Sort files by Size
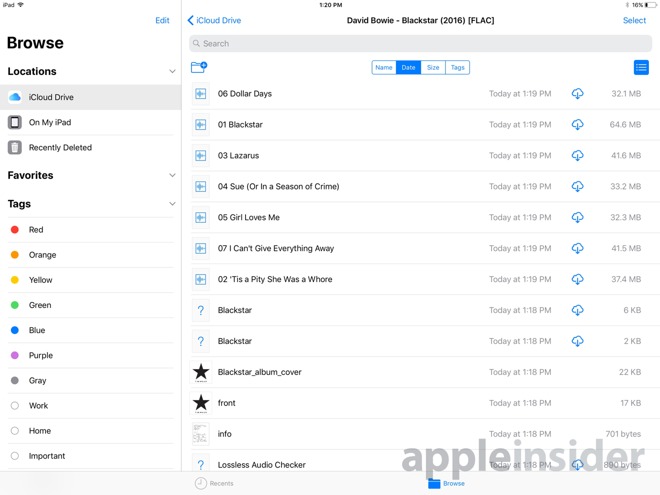Image resolution: width=660 pixels, height=495 pixels. click(x=433, y=67)
